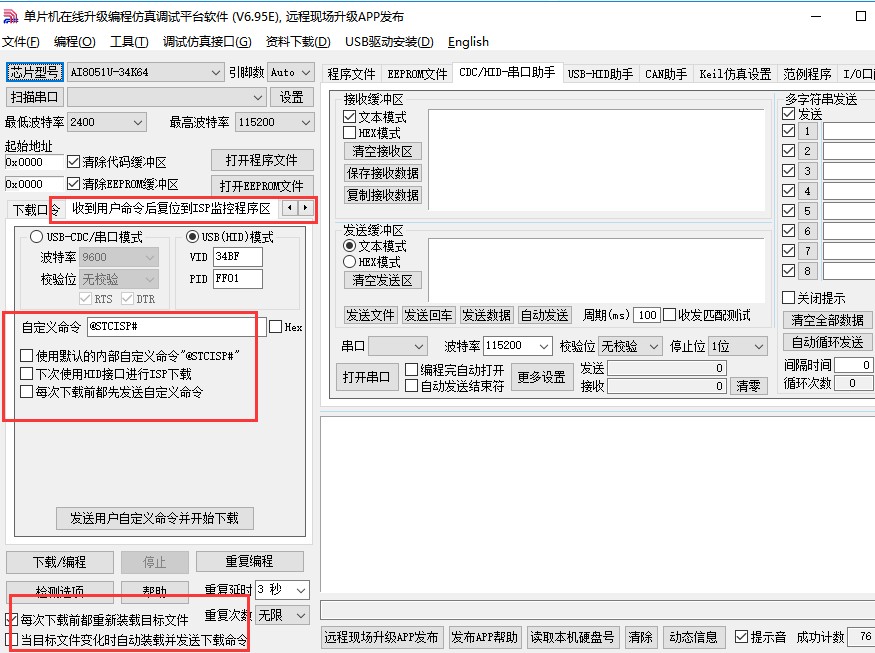This screenshot has width=875, height=653.
Task: Select the CAN助手 tab
Action: pos(666,74)
